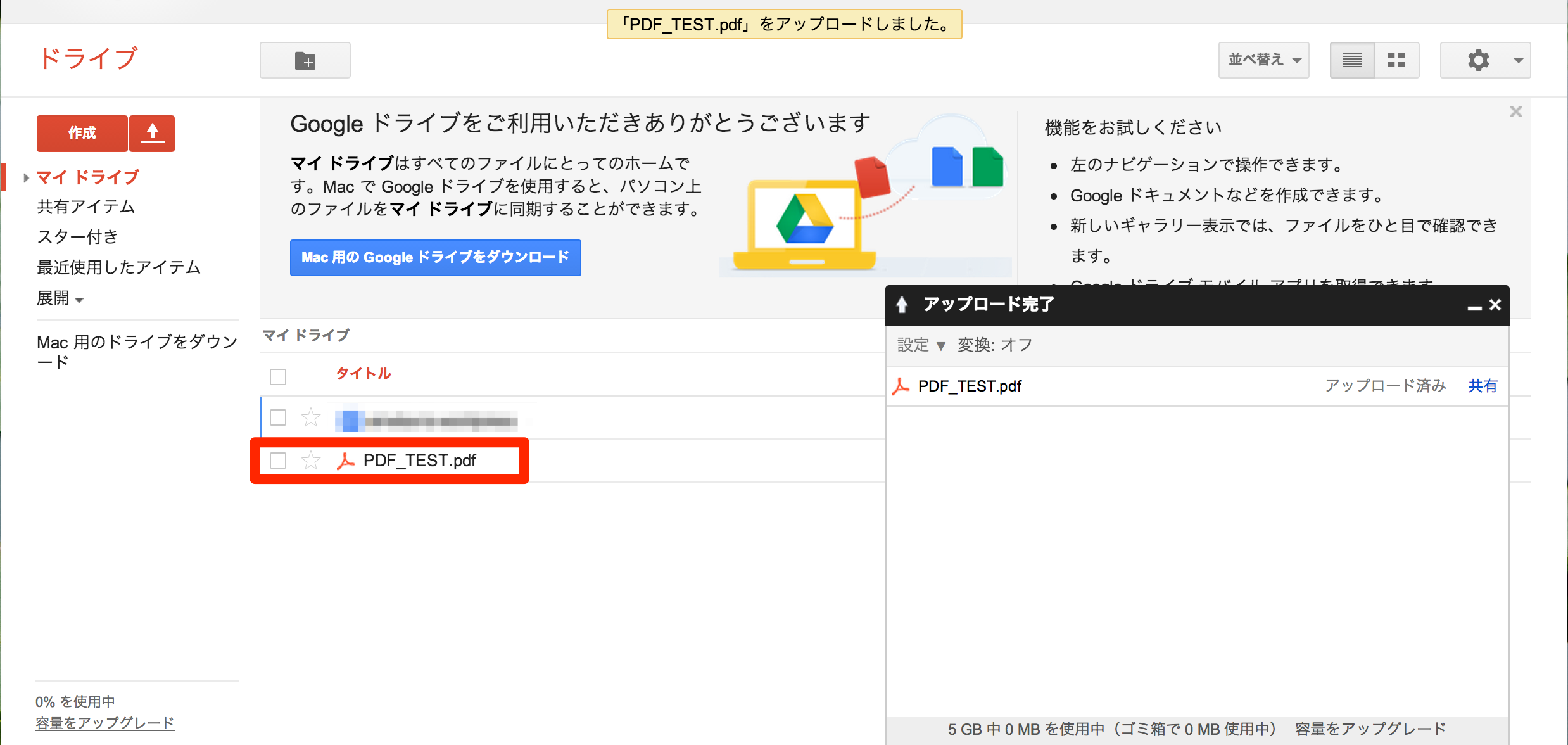Click the new folder icon button

[x=305, y=61]
